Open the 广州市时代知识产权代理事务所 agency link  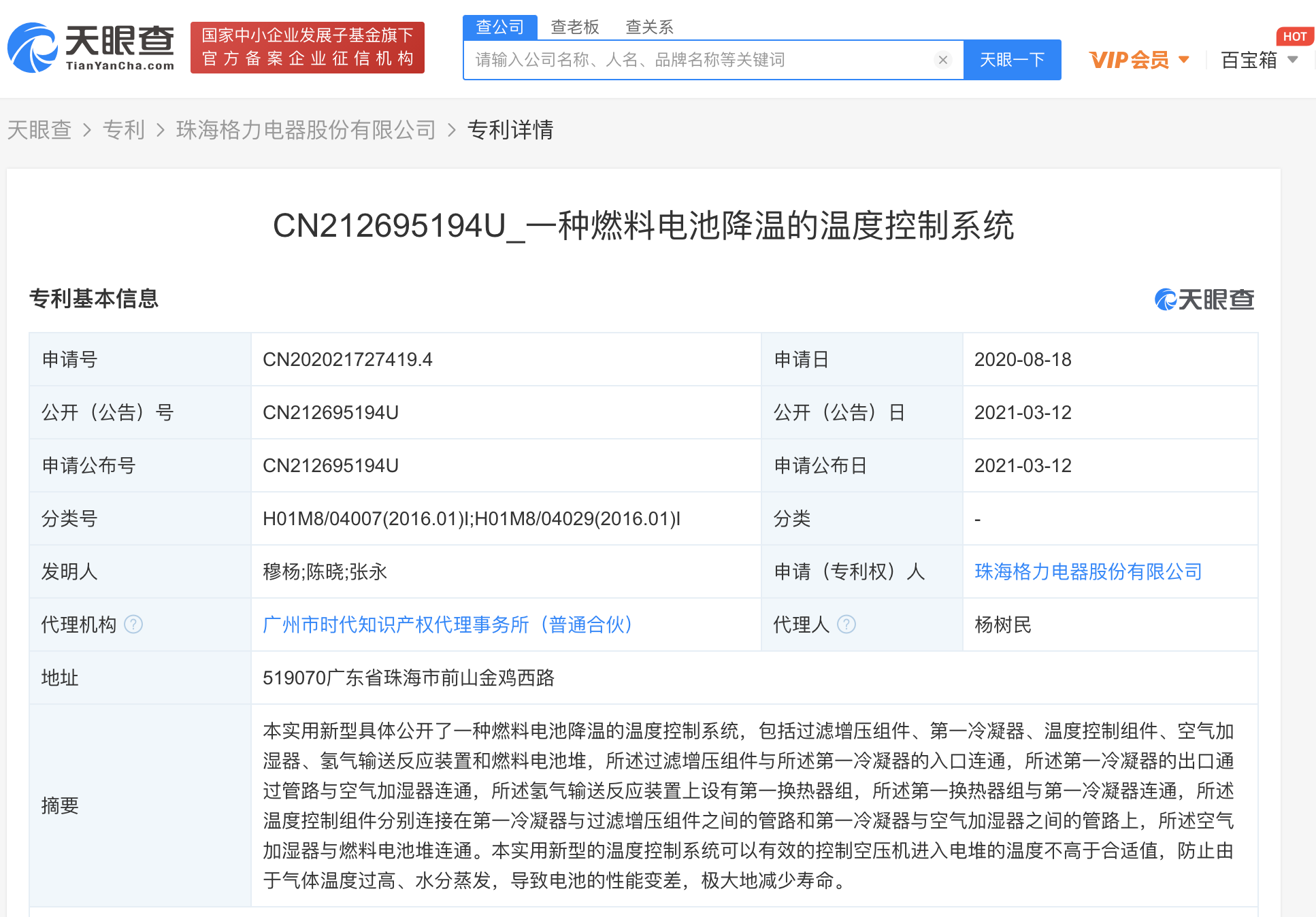[446, 624]
